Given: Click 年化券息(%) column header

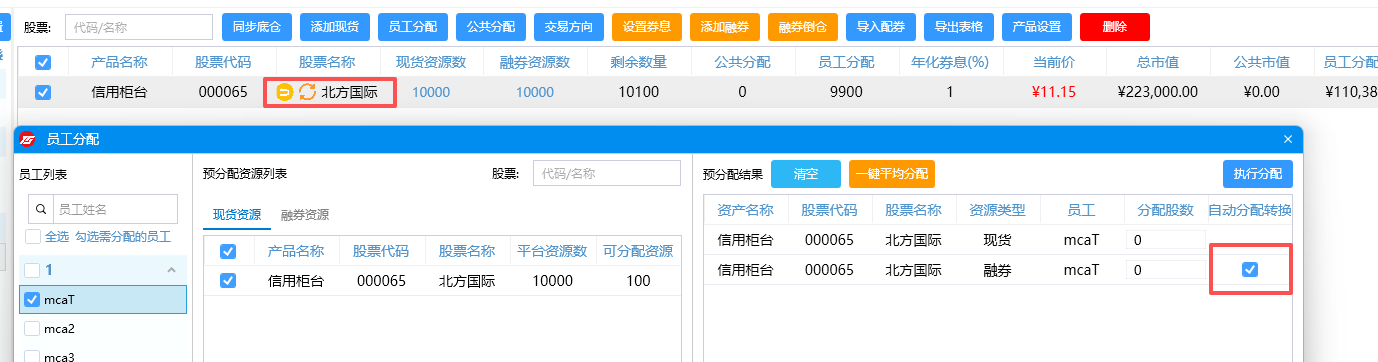Looking at the screenshot, I should pyautogui.click(x=950, y=62).
